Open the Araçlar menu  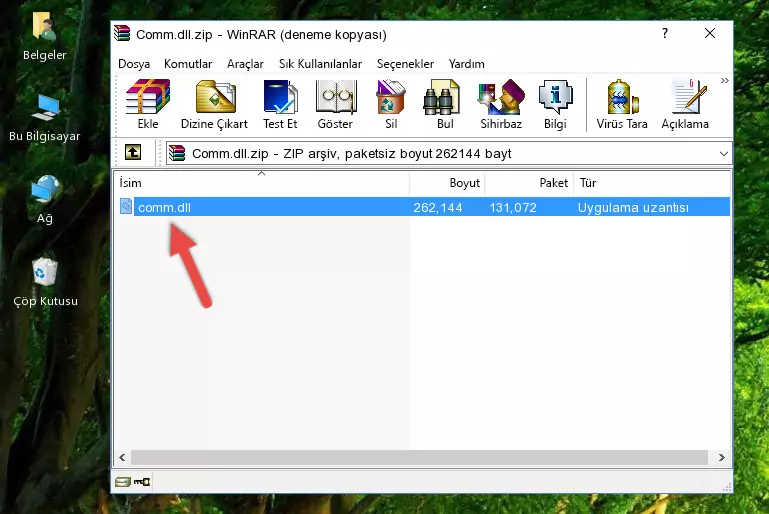click(x=245, y=64)
